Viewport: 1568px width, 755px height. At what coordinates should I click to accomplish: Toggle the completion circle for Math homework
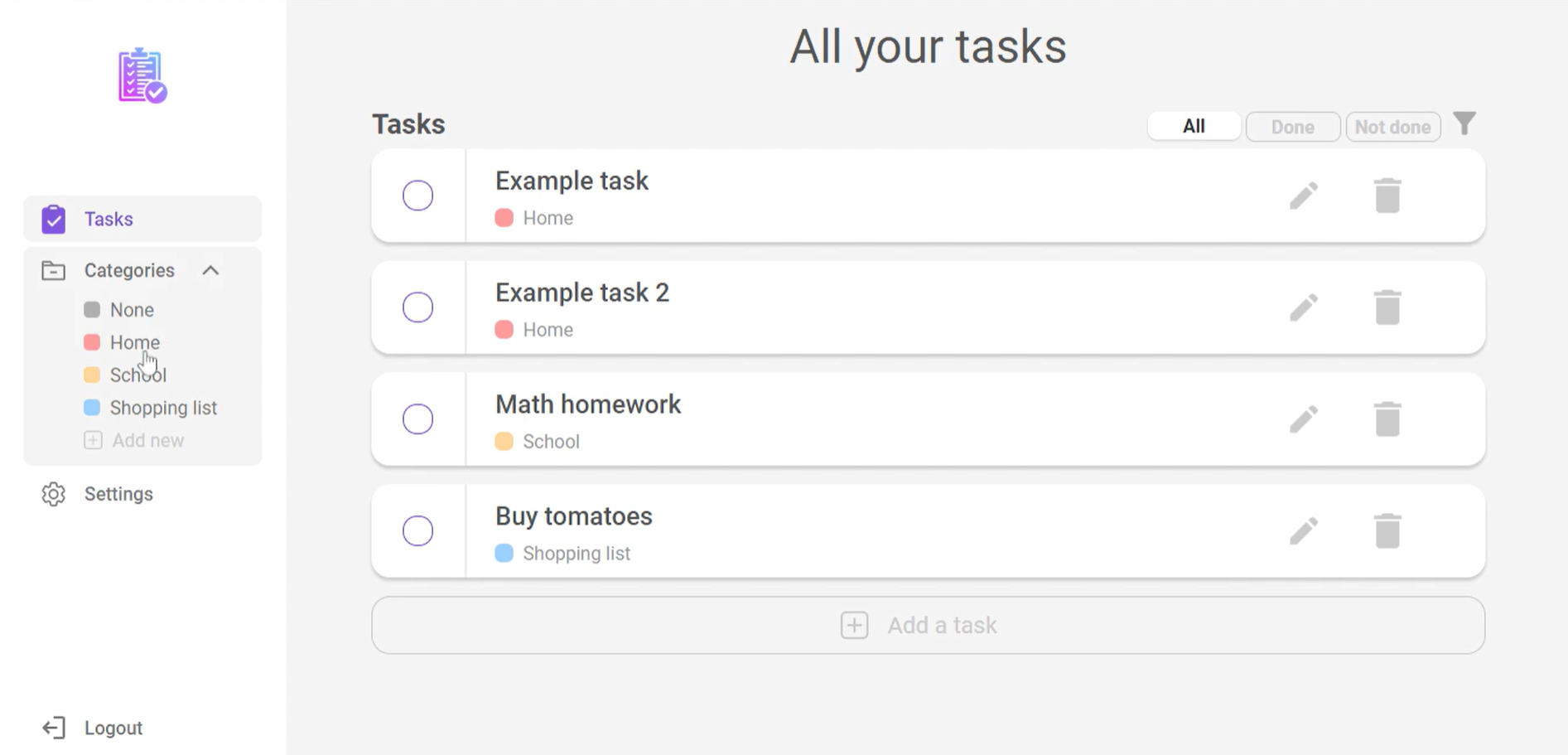point(418,419)
